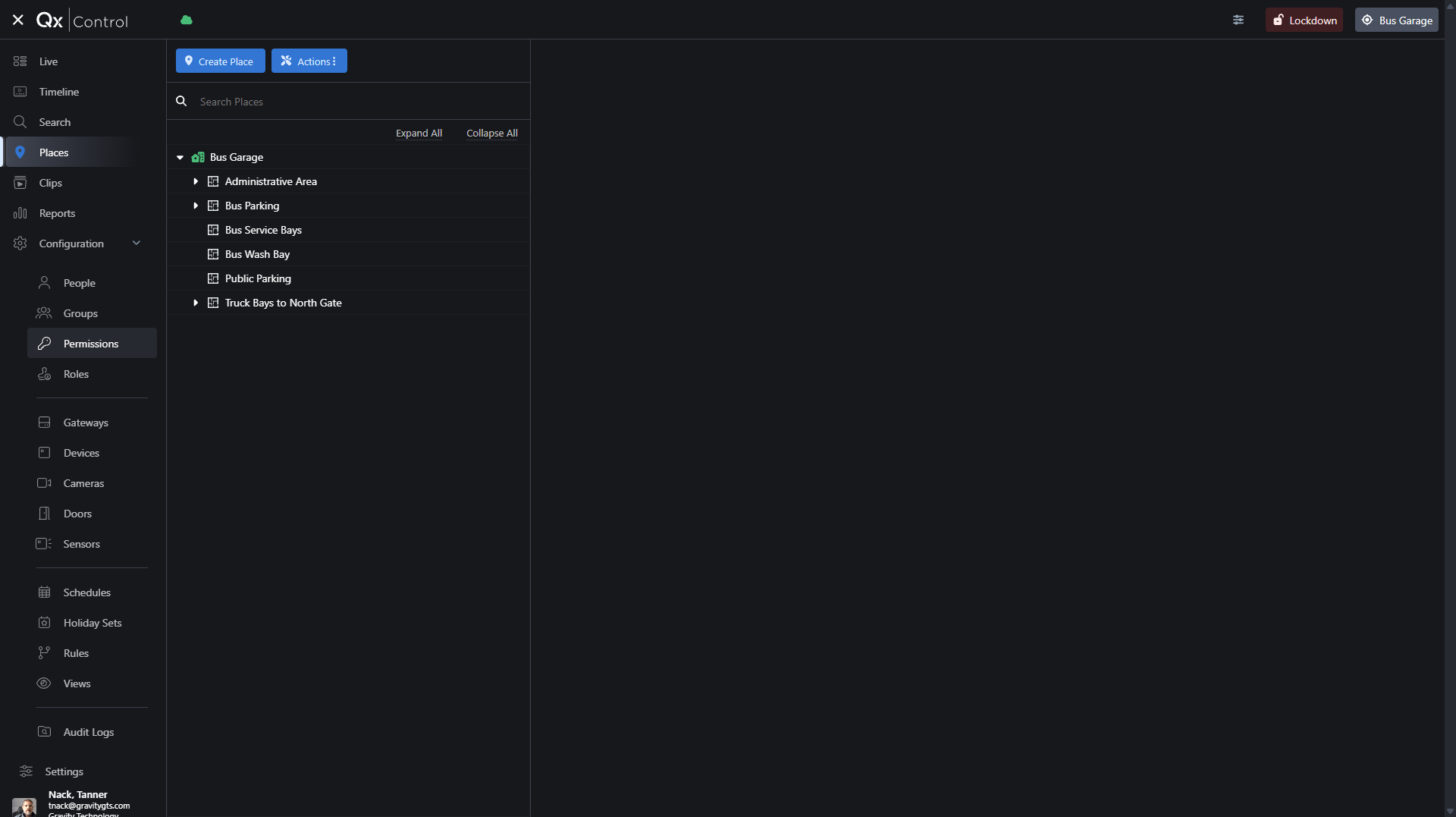Click the user profile avatar thumbnail
1456x817 pixels.
[x=24, y=806]
